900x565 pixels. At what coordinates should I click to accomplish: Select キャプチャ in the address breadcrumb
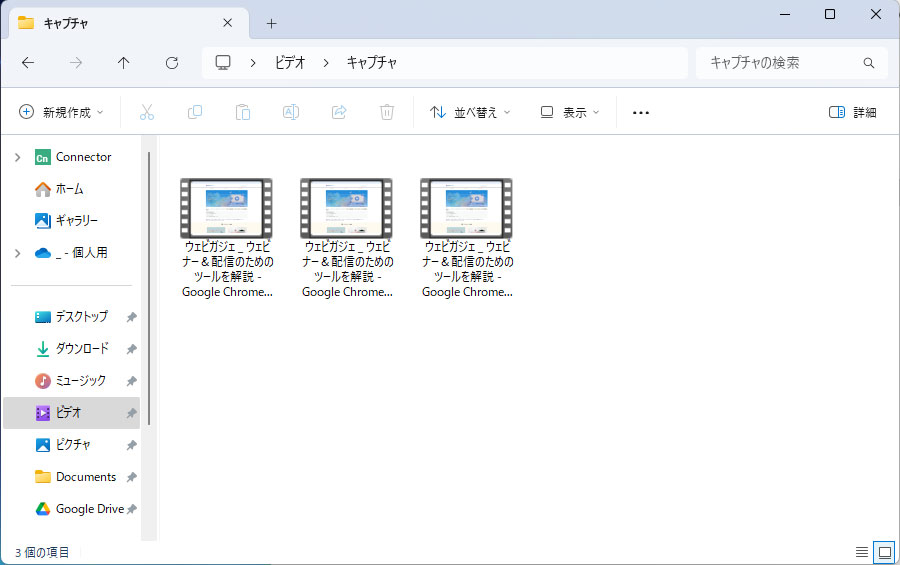pyautogui.click(x=371, y=63)
